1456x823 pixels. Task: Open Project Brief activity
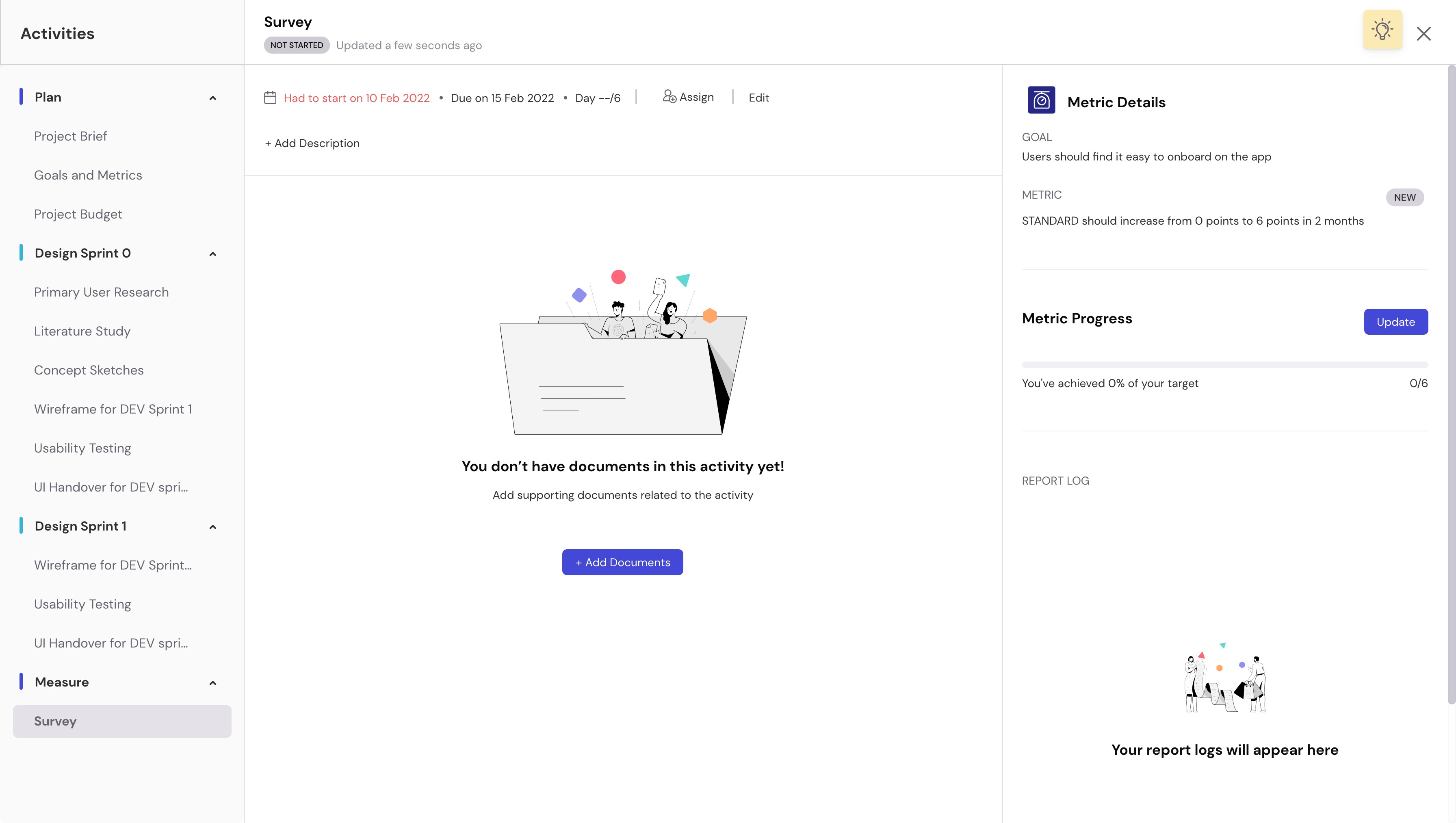70,136
